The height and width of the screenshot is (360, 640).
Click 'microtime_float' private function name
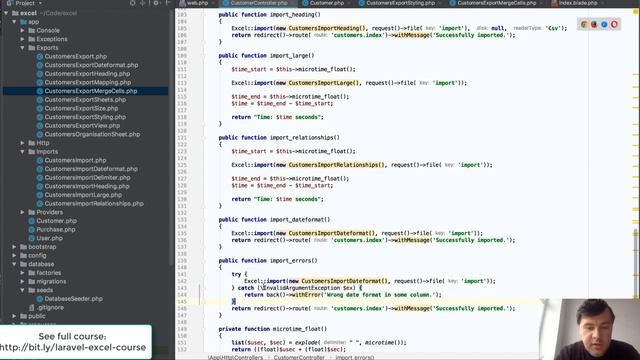pyautogui.click(x=297, y=329)
